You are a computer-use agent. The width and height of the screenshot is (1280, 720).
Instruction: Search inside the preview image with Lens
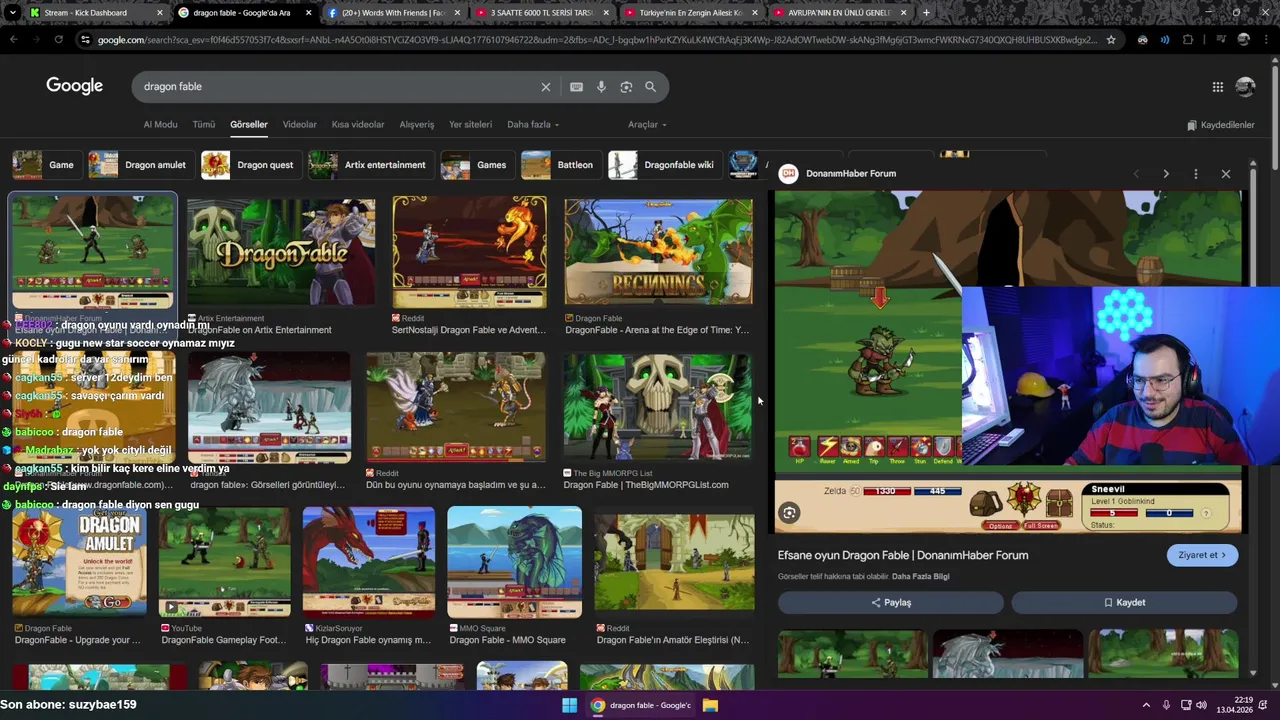click(789, 513)
